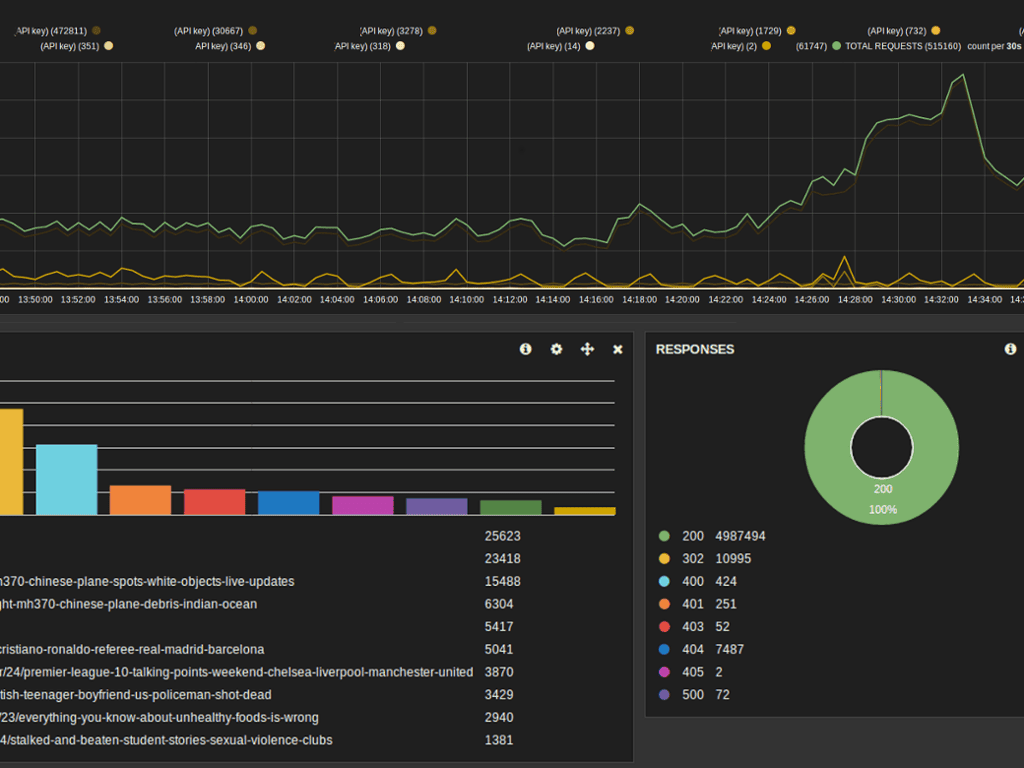Remove the bar chart panel with the X icon

[x=618, y=349]
